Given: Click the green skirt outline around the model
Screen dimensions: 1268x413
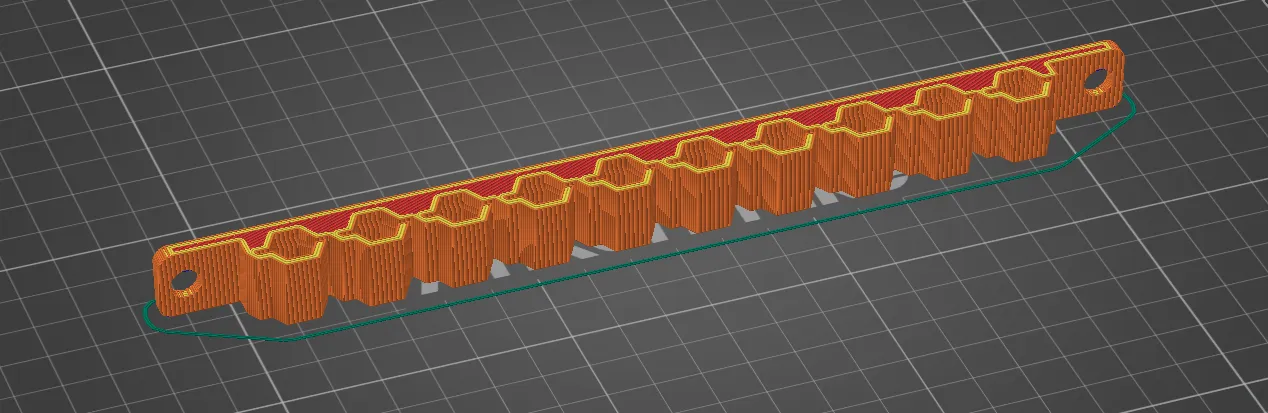Looking at the screenshot, I should point(640,263).
